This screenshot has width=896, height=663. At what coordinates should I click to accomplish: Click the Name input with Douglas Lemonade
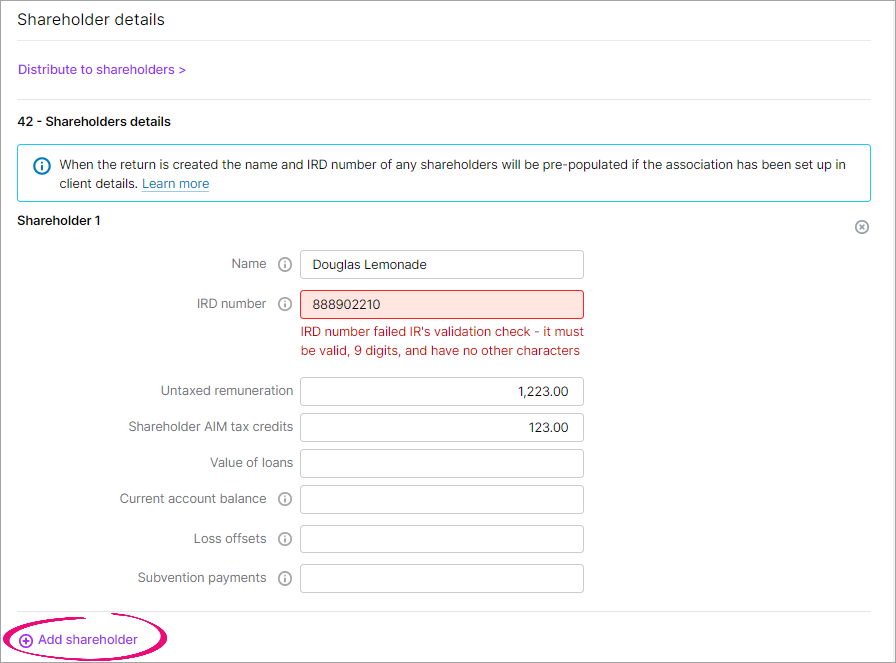[442, 265]
